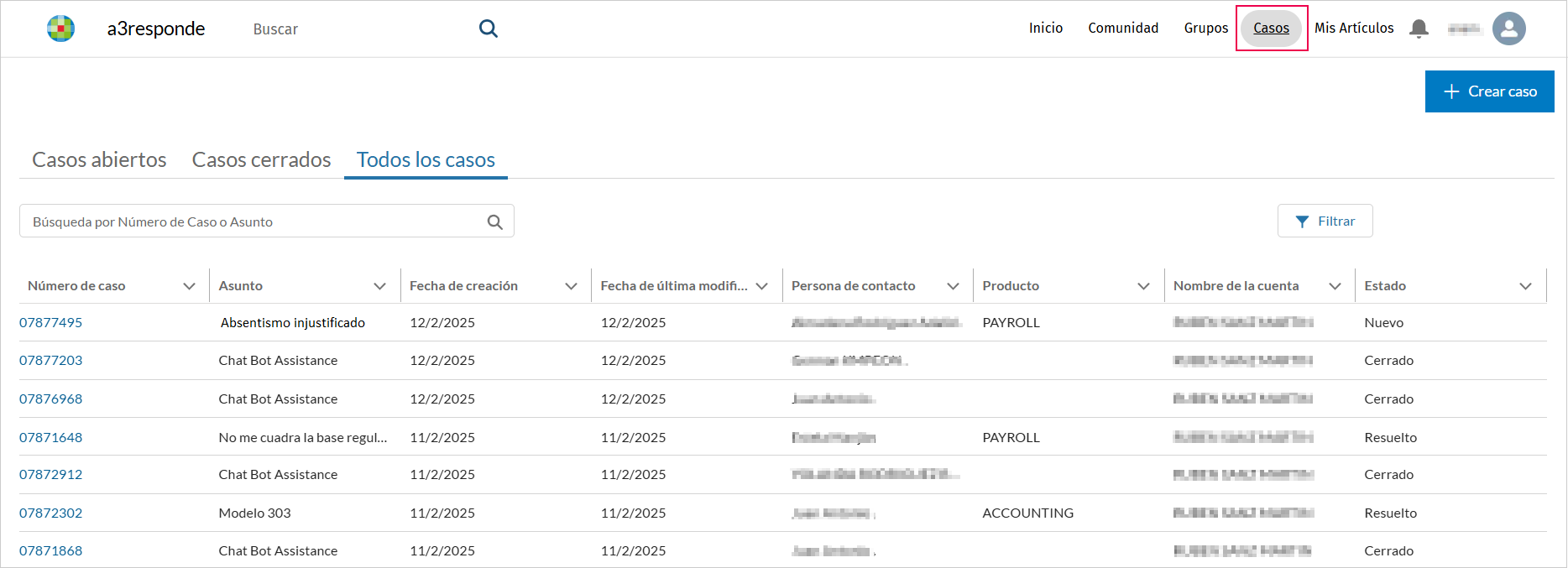The image size is (1568, 568).
Task: Open case number 07876968
Action: (50, 399)
